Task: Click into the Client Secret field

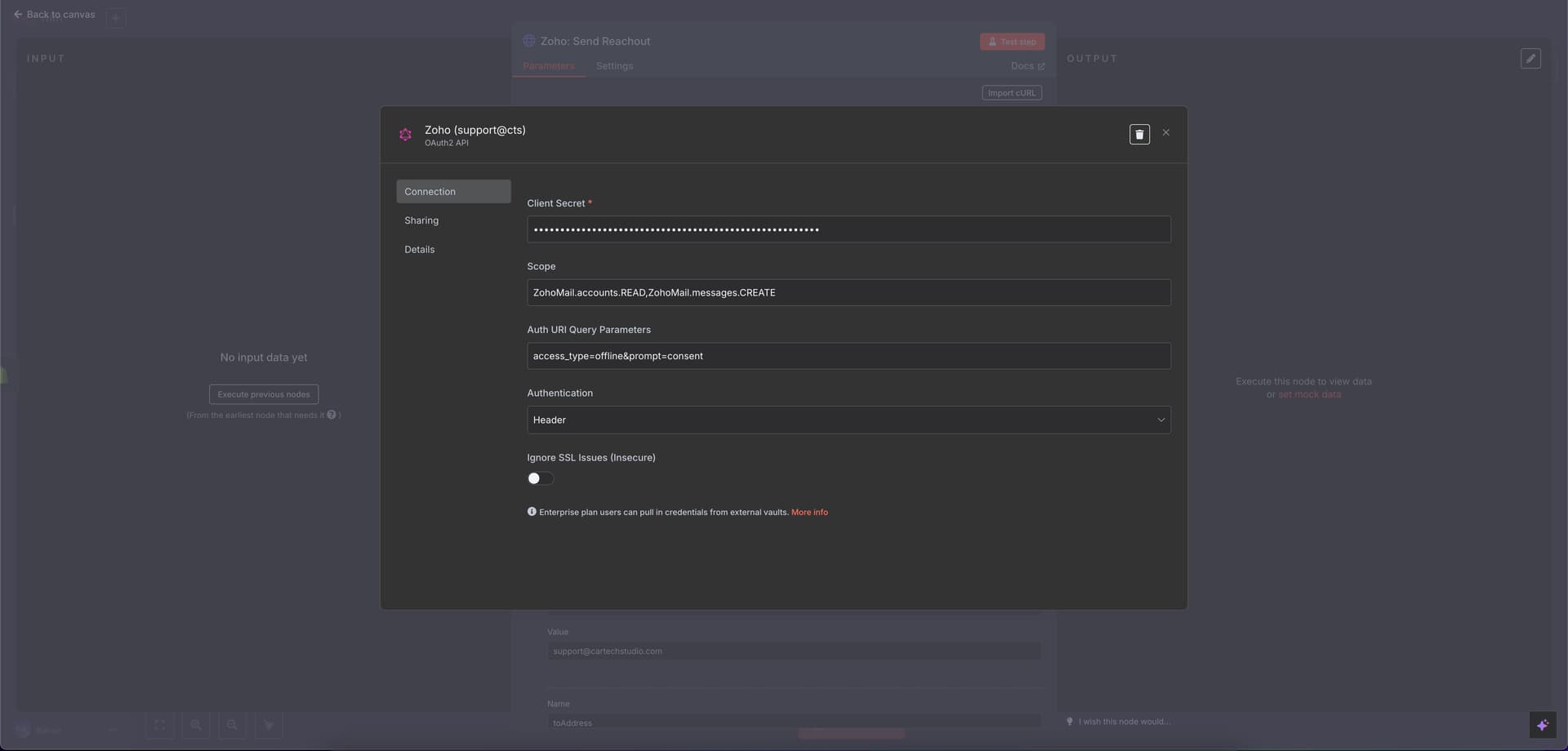Action: click(x=849, y=229)
